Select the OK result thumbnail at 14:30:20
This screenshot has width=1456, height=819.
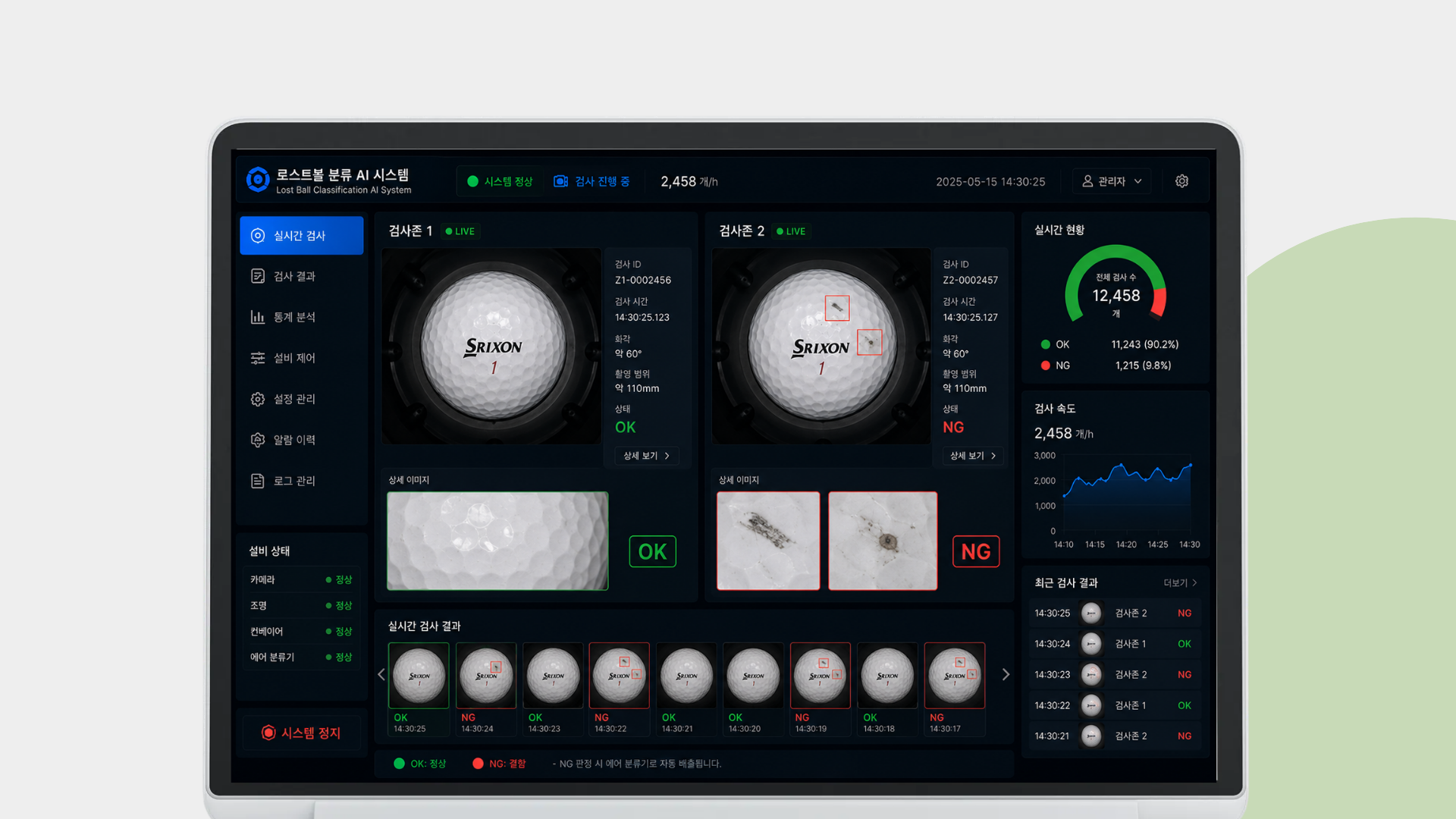point(753,689)
